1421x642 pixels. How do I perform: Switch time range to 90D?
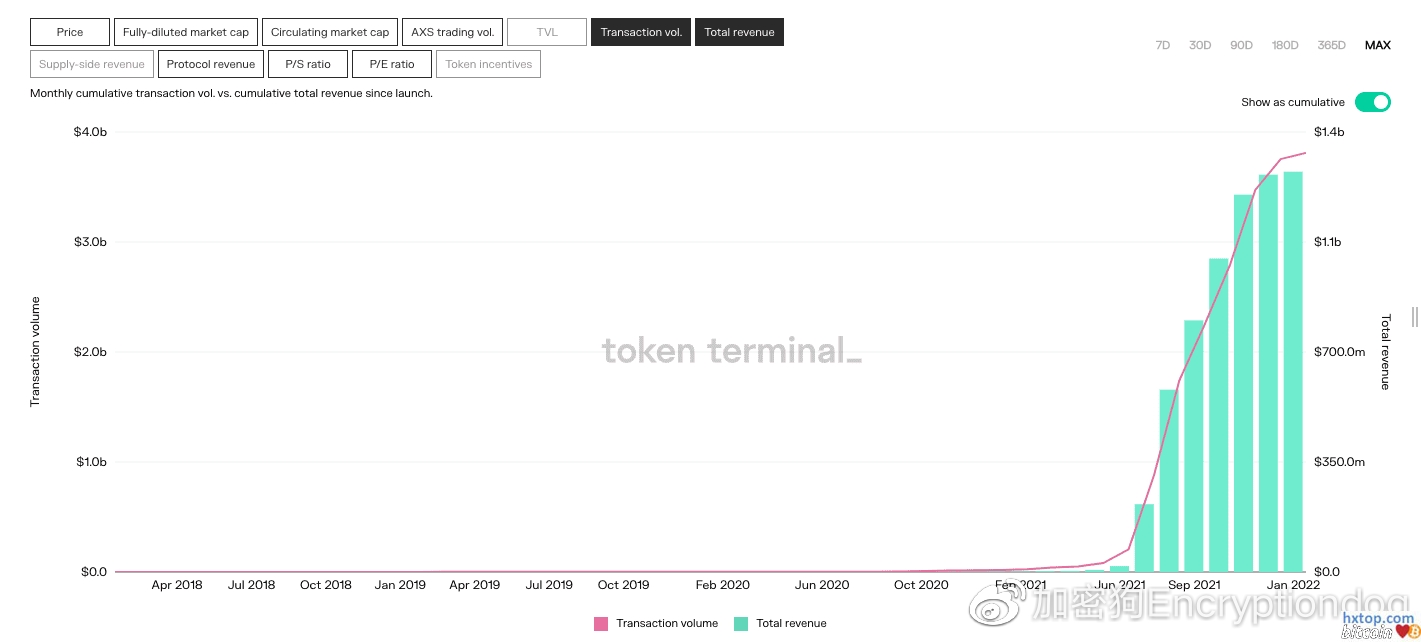1241,45
